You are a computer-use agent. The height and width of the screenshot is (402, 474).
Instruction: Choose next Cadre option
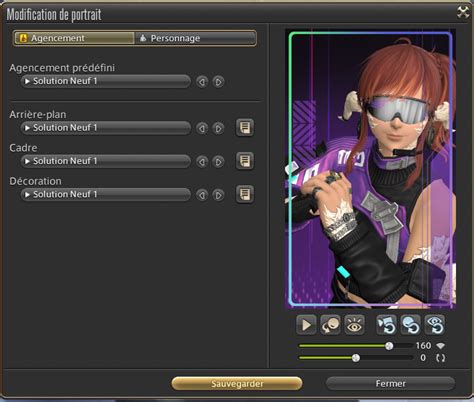218,162
